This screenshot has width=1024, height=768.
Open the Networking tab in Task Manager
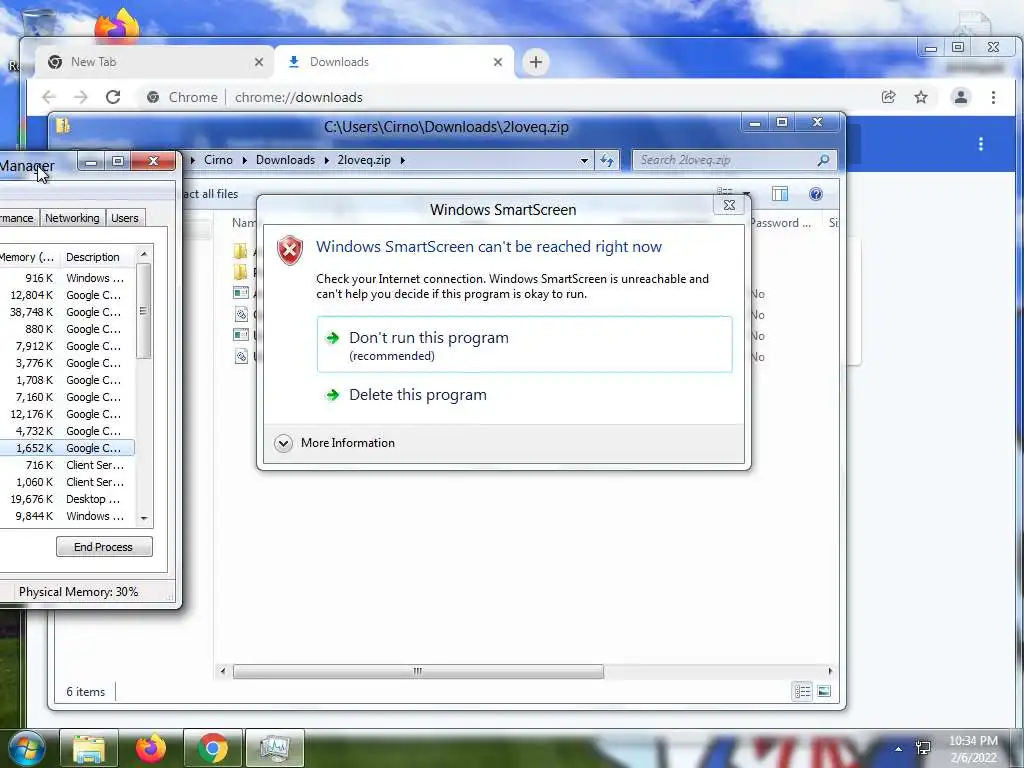click(x=72, y=218)
